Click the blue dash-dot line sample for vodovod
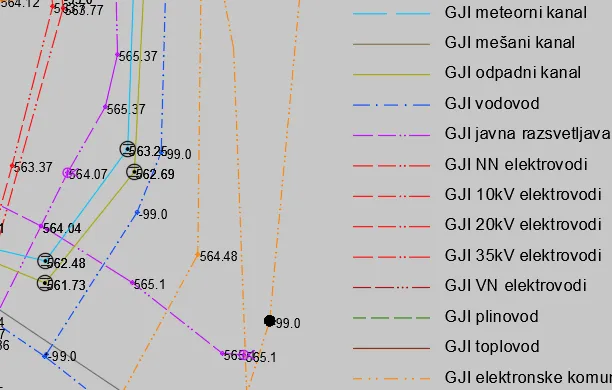Screen dimensions: 612x390 (391, 105)
